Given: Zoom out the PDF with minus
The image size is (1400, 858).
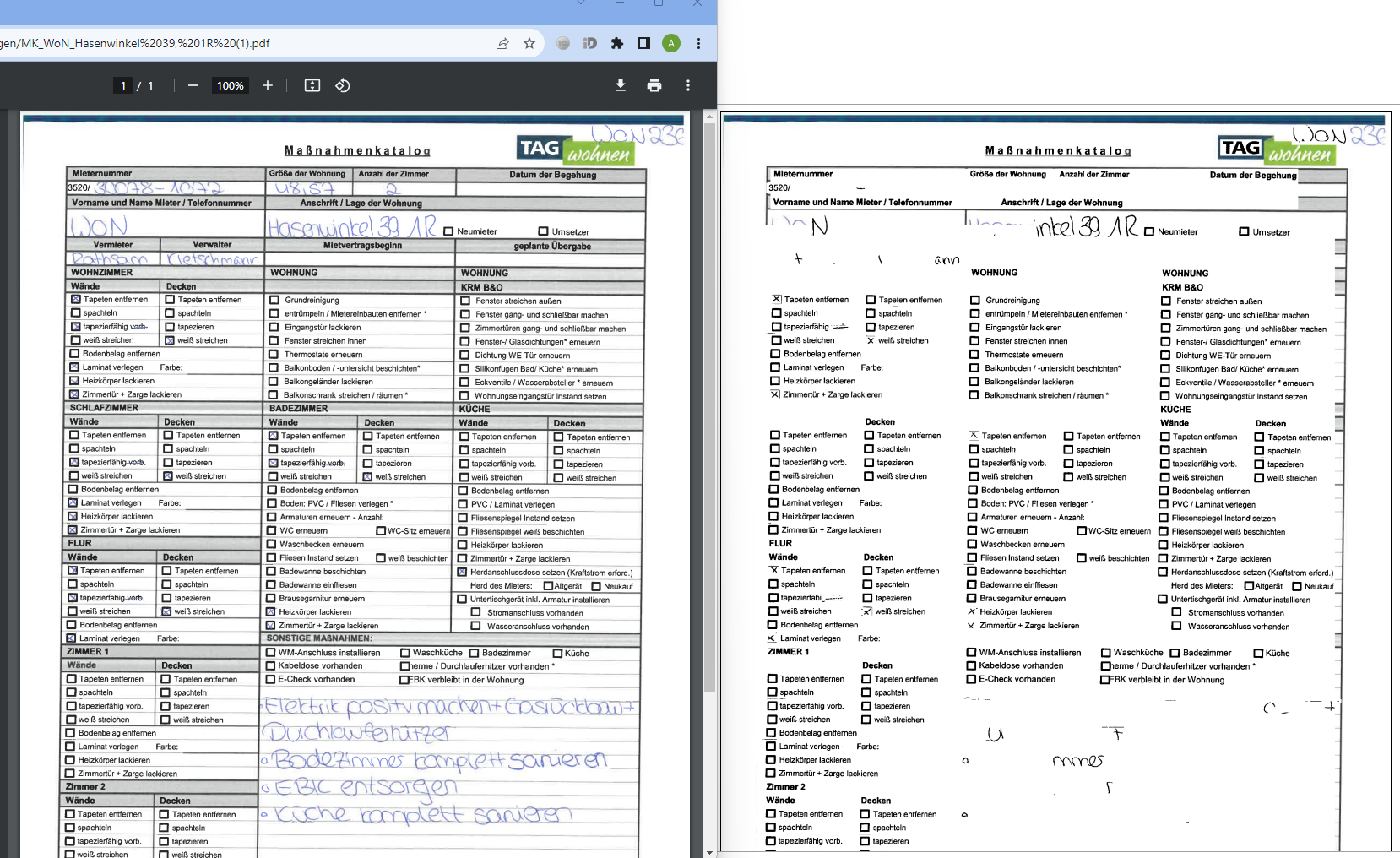Looking at the screenshot, I should pyautogui.click(x=193, y=85).
